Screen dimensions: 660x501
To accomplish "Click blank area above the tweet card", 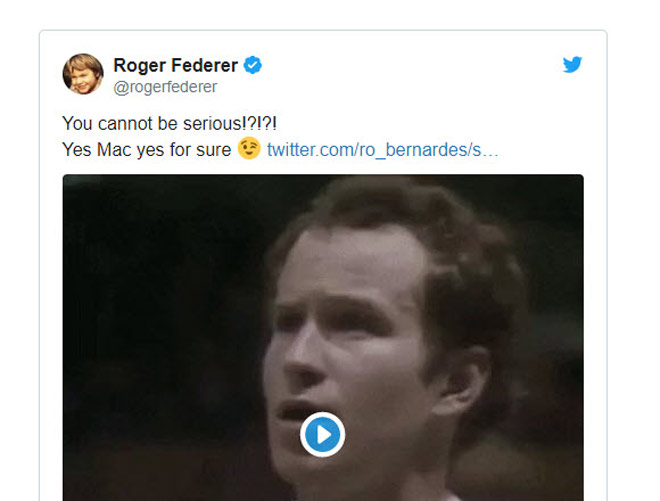I will pyautogui.click(x=320, y=14).
